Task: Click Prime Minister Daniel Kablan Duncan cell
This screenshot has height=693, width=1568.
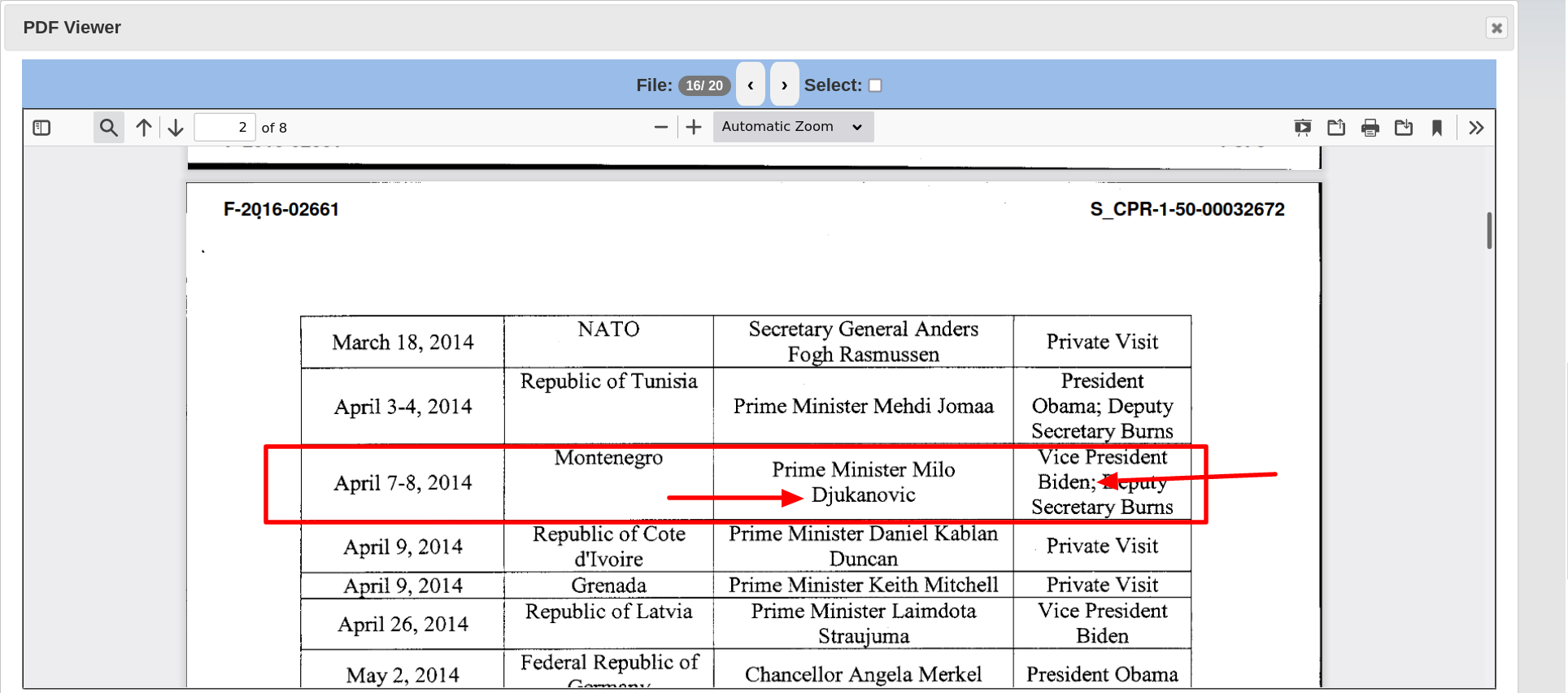Action: point(864,547)
